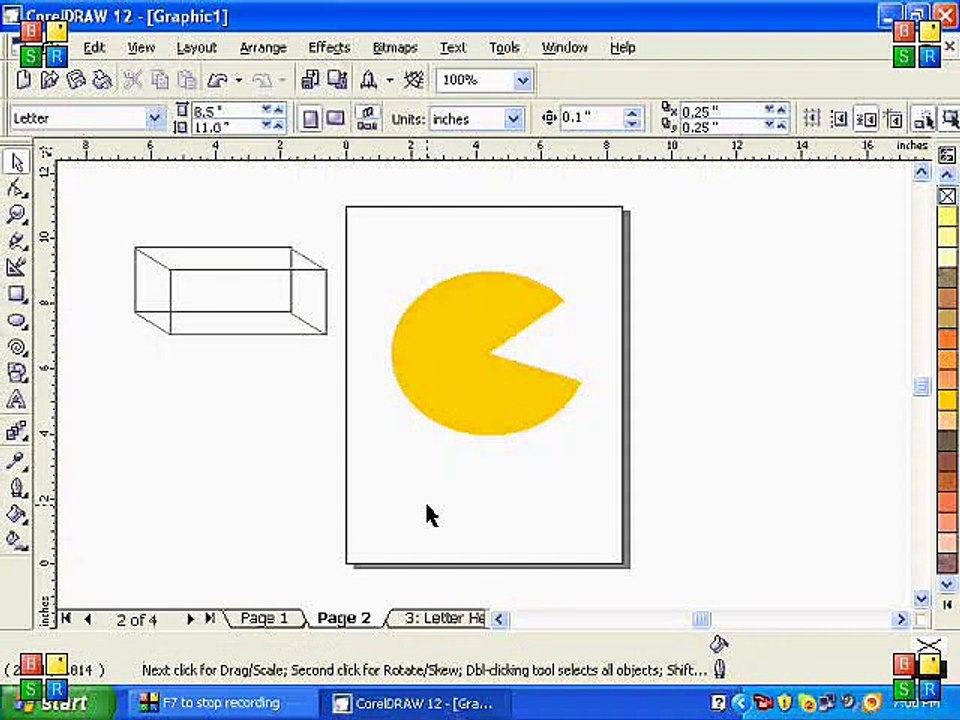This screenshot has height=720, width=960.
Task: Click the Application launcher icon
Action: (368, 80)
